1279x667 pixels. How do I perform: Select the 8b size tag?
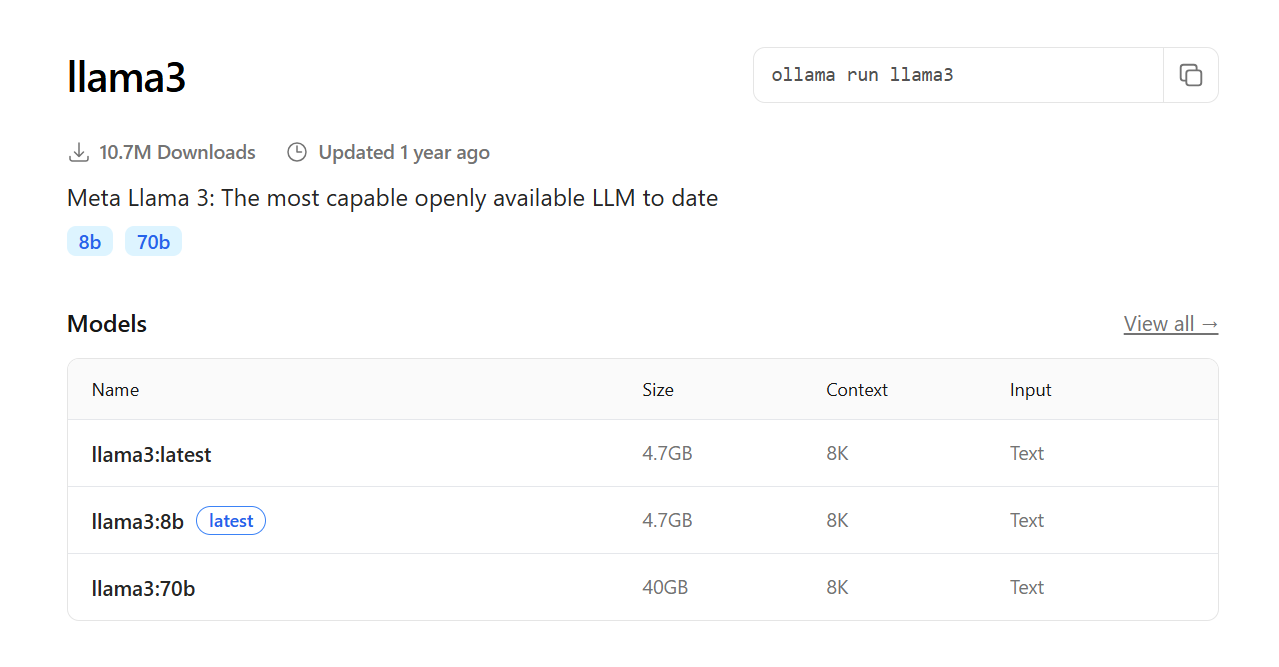point(90,242)
